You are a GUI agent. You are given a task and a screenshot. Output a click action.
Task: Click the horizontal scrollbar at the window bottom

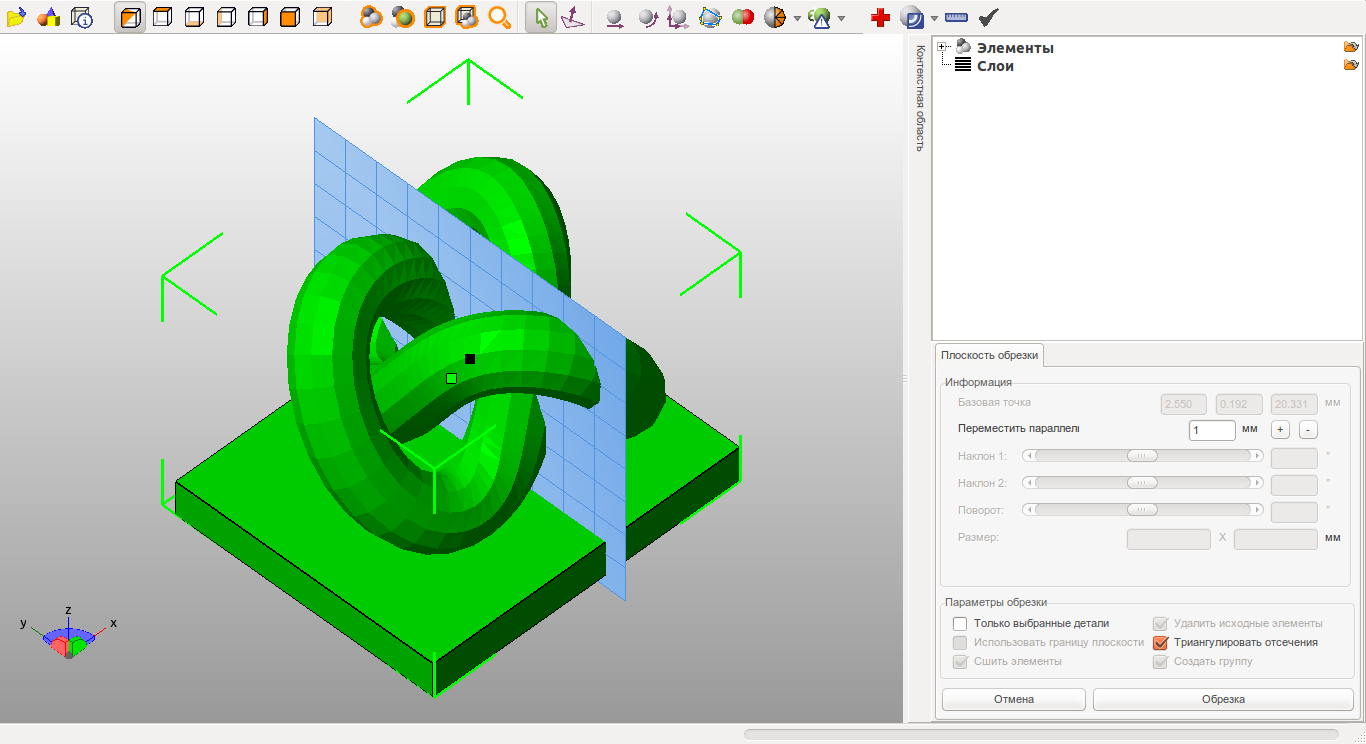(x=1041, y=734)
